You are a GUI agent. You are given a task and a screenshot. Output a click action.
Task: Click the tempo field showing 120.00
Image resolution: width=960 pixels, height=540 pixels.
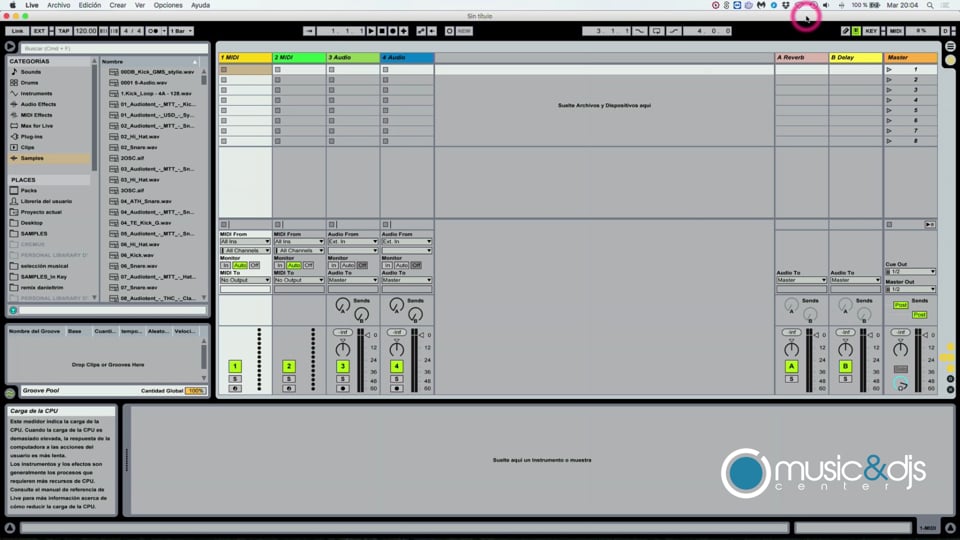pyautogui.click(x=86, y=31)
